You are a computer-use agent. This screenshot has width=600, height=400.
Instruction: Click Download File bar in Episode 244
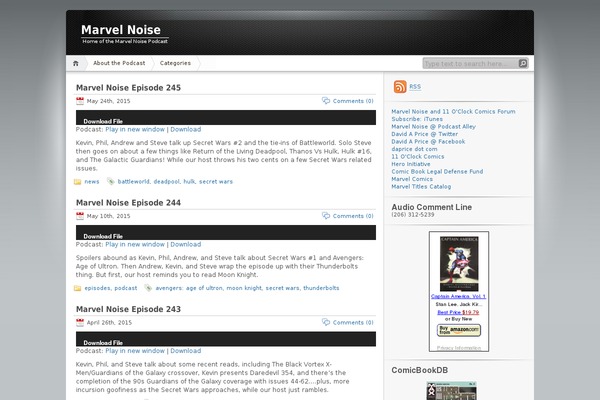226,232
